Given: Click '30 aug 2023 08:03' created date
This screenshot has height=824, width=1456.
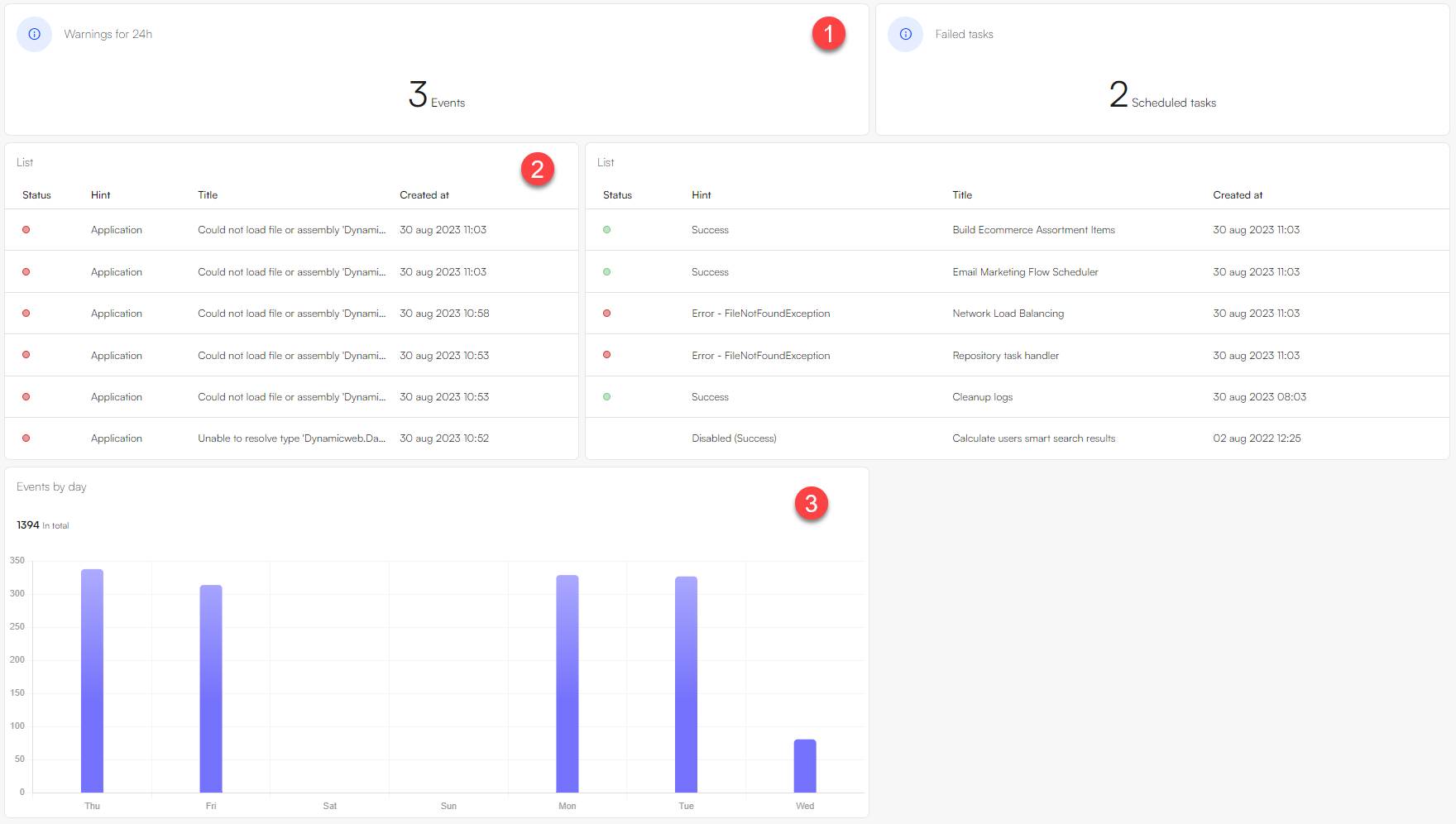Looking at the screenshot, I should (x=1259, y=397).
